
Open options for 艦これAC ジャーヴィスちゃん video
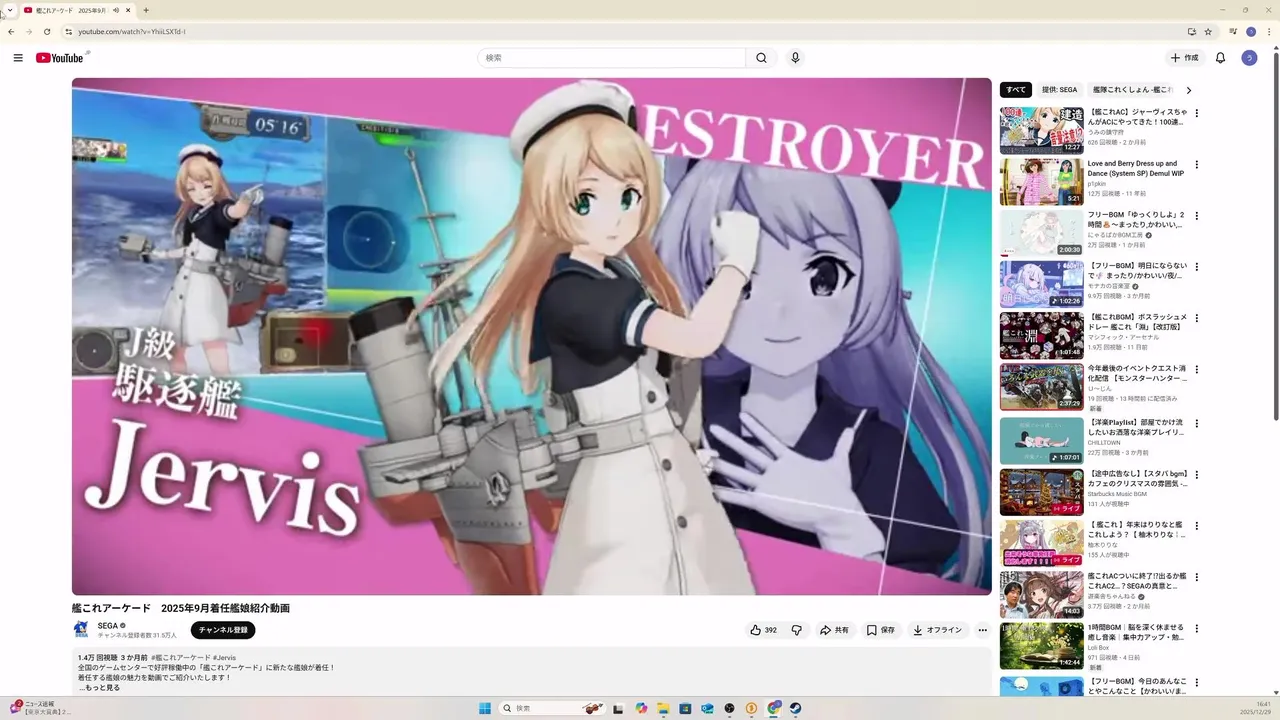tap(1196, 114)
